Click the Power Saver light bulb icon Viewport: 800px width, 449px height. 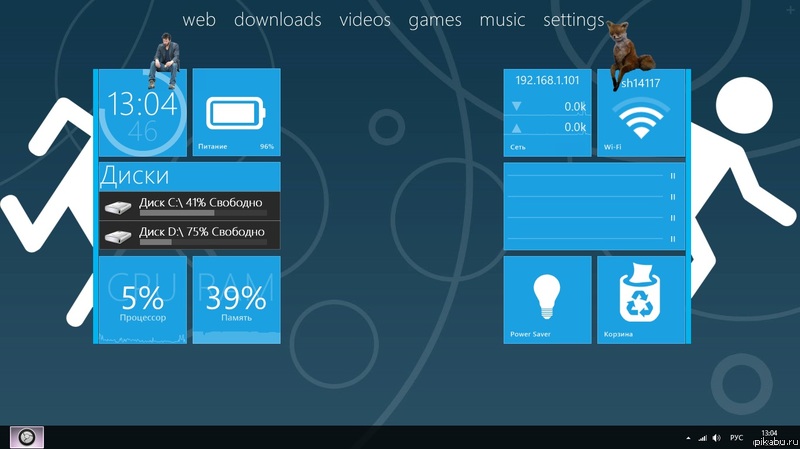click(546, 294)
